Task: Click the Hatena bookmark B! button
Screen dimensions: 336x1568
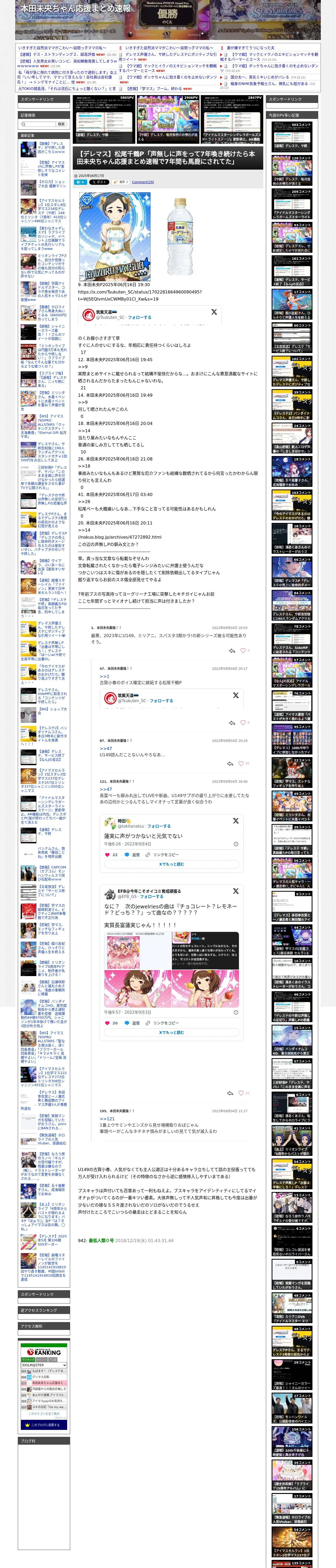Action: coord(81,182)
